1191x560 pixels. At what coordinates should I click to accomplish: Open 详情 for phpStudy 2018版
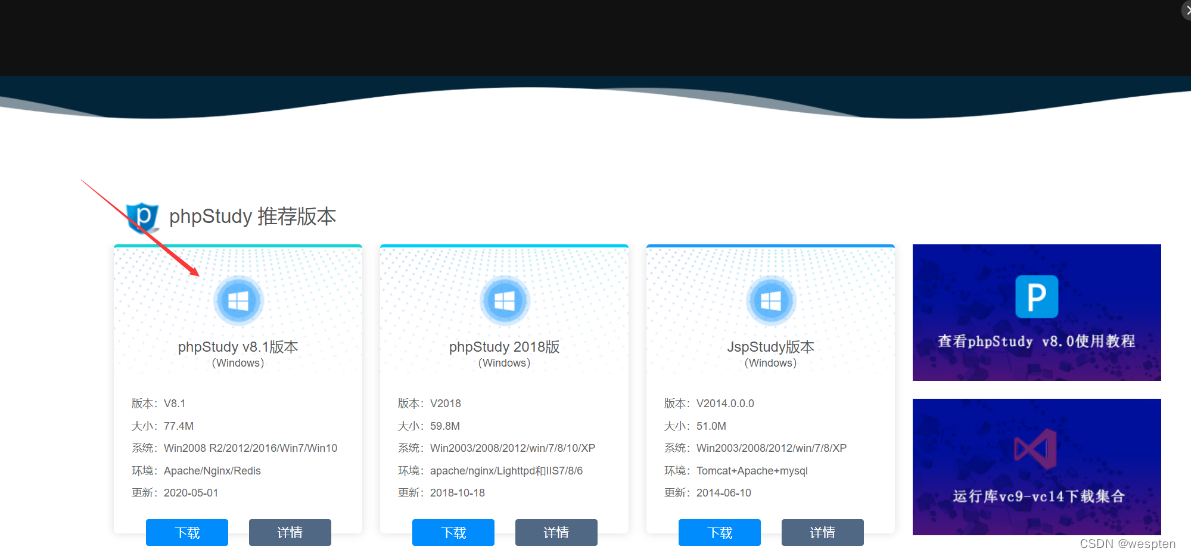pos(556,533)
